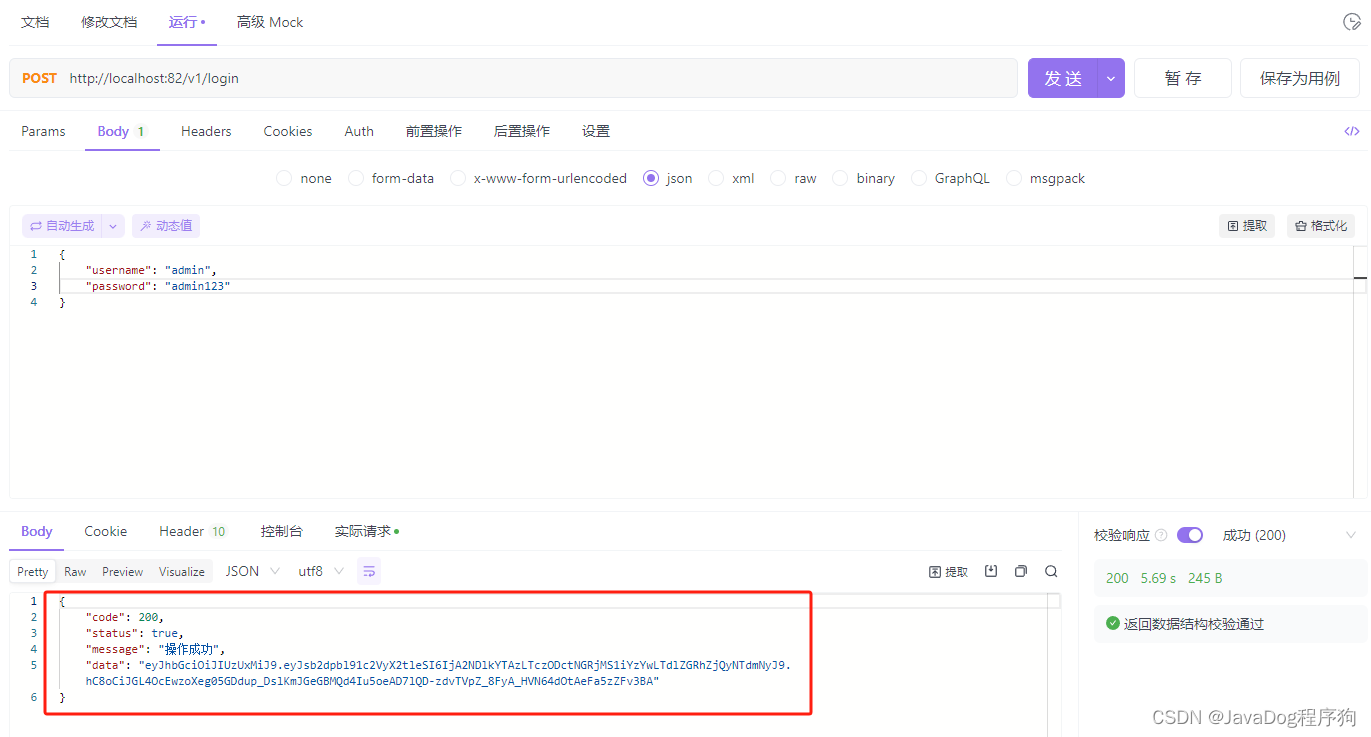Click the top-right clock history icon
Screen dimensions: 1371x737
(1352, 22)
